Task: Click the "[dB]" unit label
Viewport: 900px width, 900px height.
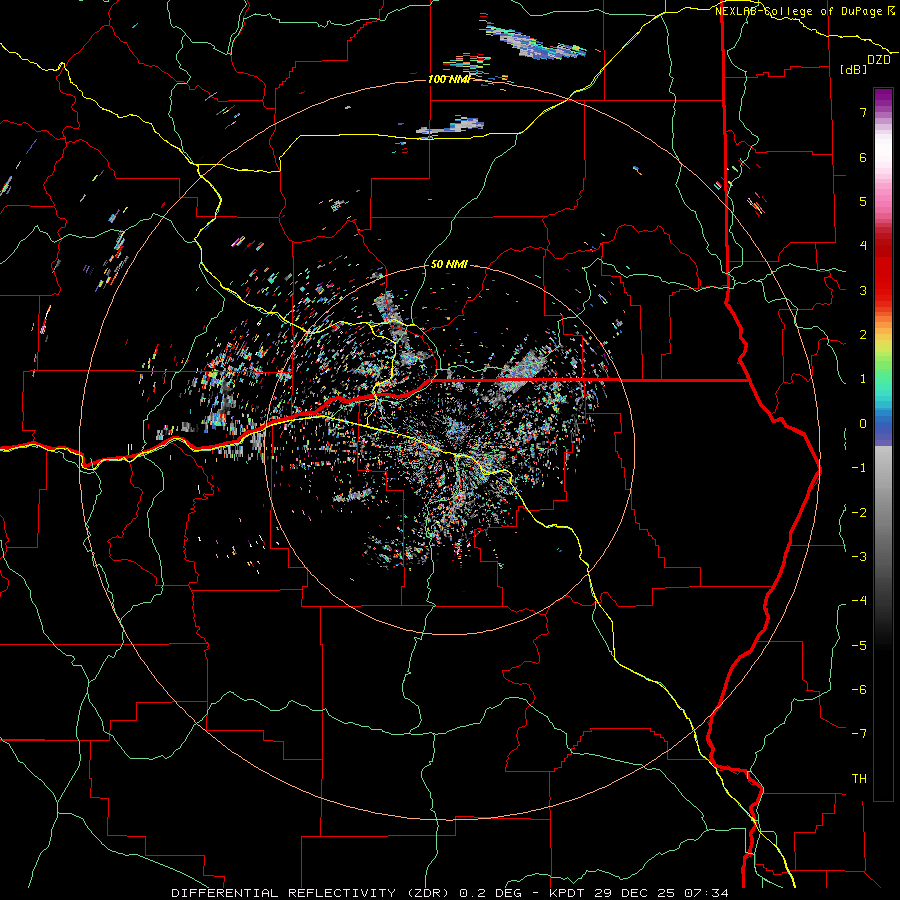Action: (x=854, y=69)
